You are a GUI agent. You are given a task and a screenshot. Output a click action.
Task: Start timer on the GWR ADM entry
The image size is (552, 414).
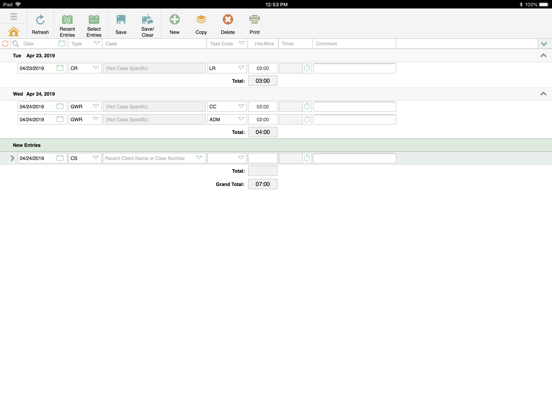(307, 119)
